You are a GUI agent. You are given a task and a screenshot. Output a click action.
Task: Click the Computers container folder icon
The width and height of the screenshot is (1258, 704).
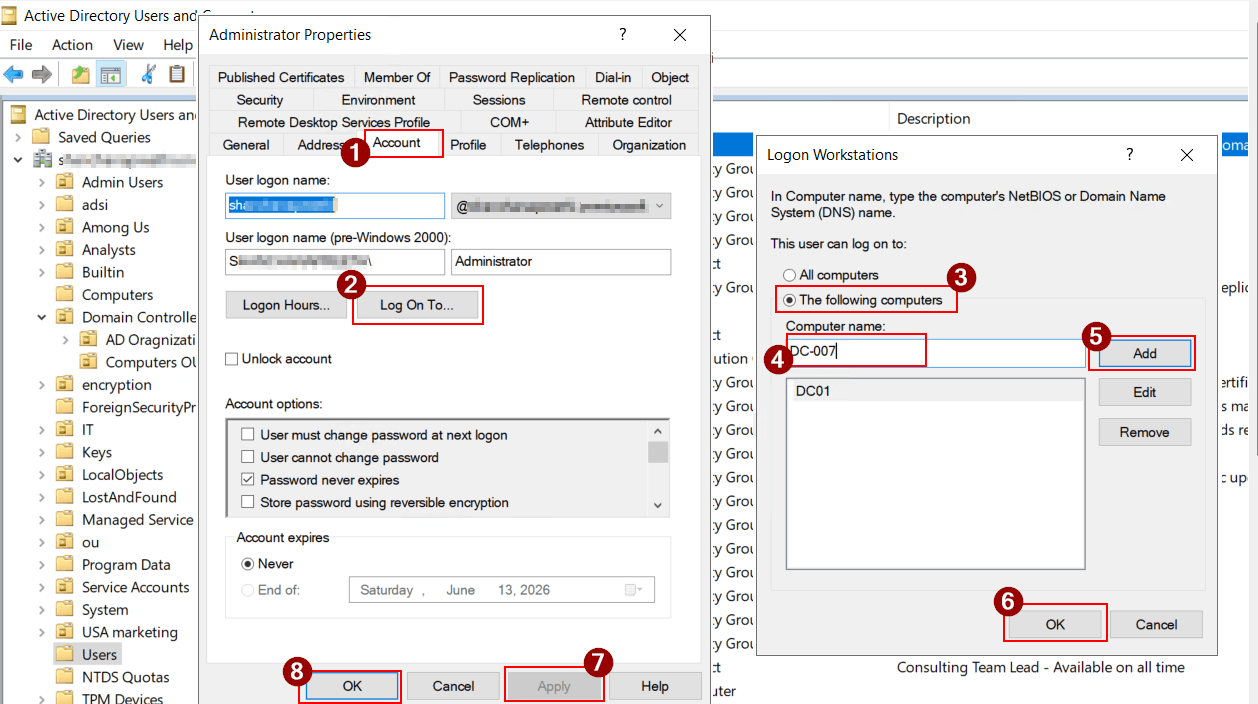(x=65, y=295)
